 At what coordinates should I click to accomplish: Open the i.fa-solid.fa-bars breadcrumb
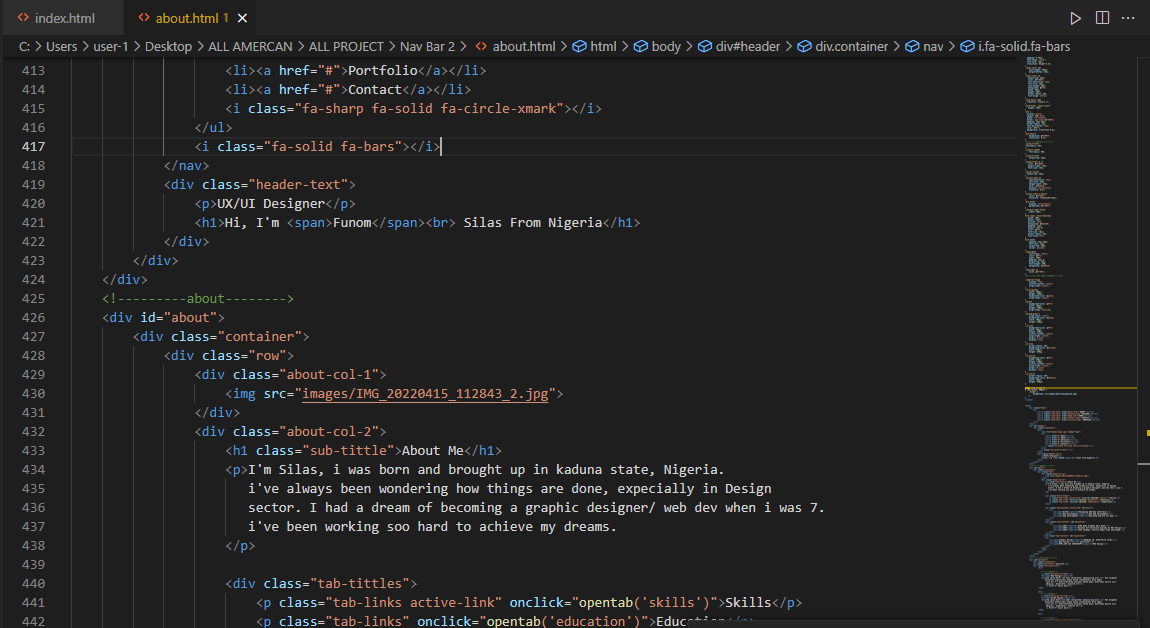point(1016,46)
